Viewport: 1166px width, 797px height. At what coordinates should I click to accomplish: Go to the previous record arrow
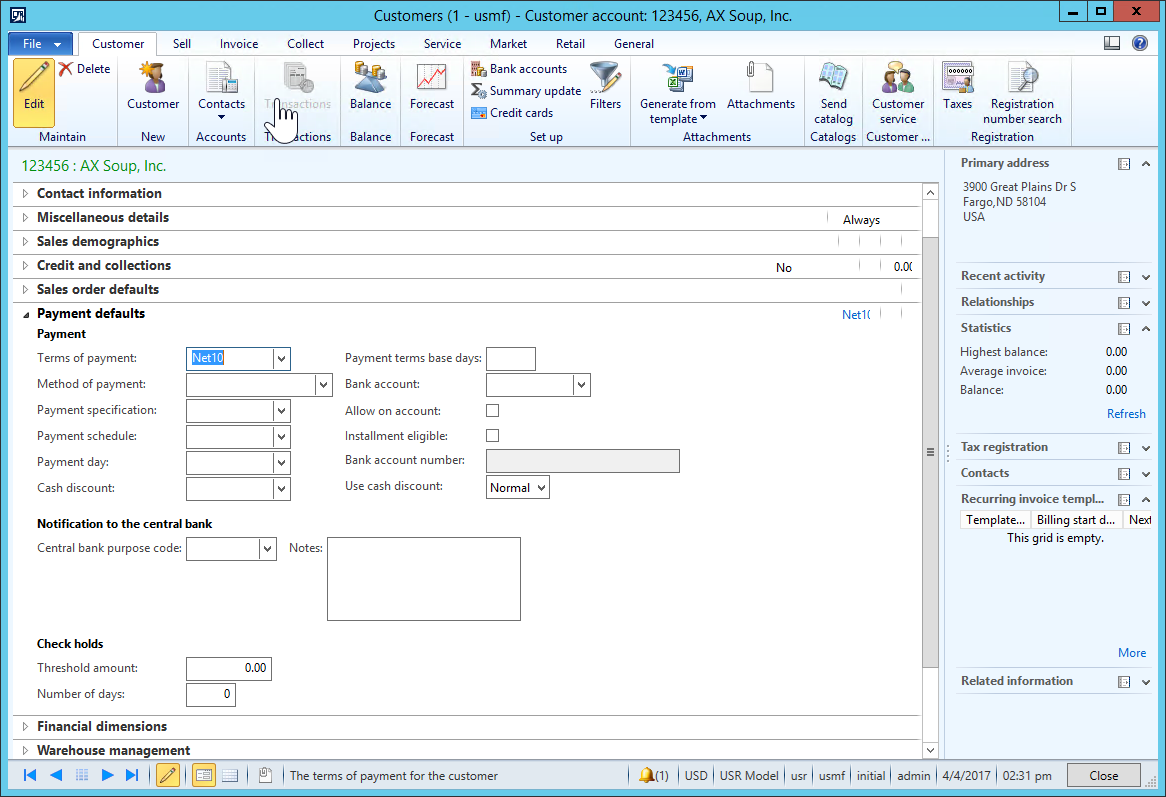pos(56,775)
